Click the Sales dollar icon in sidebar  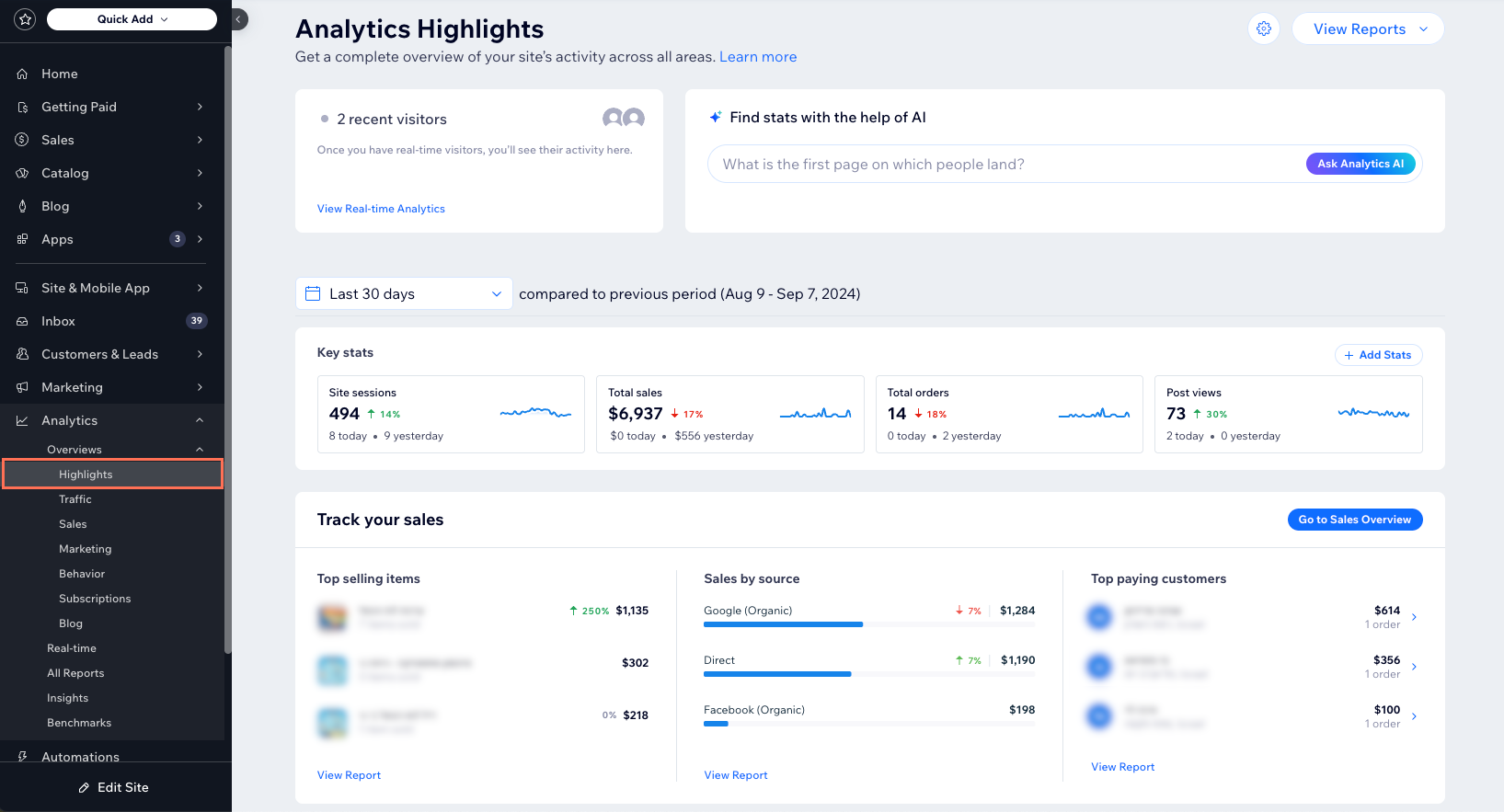[x=22, y=140]
